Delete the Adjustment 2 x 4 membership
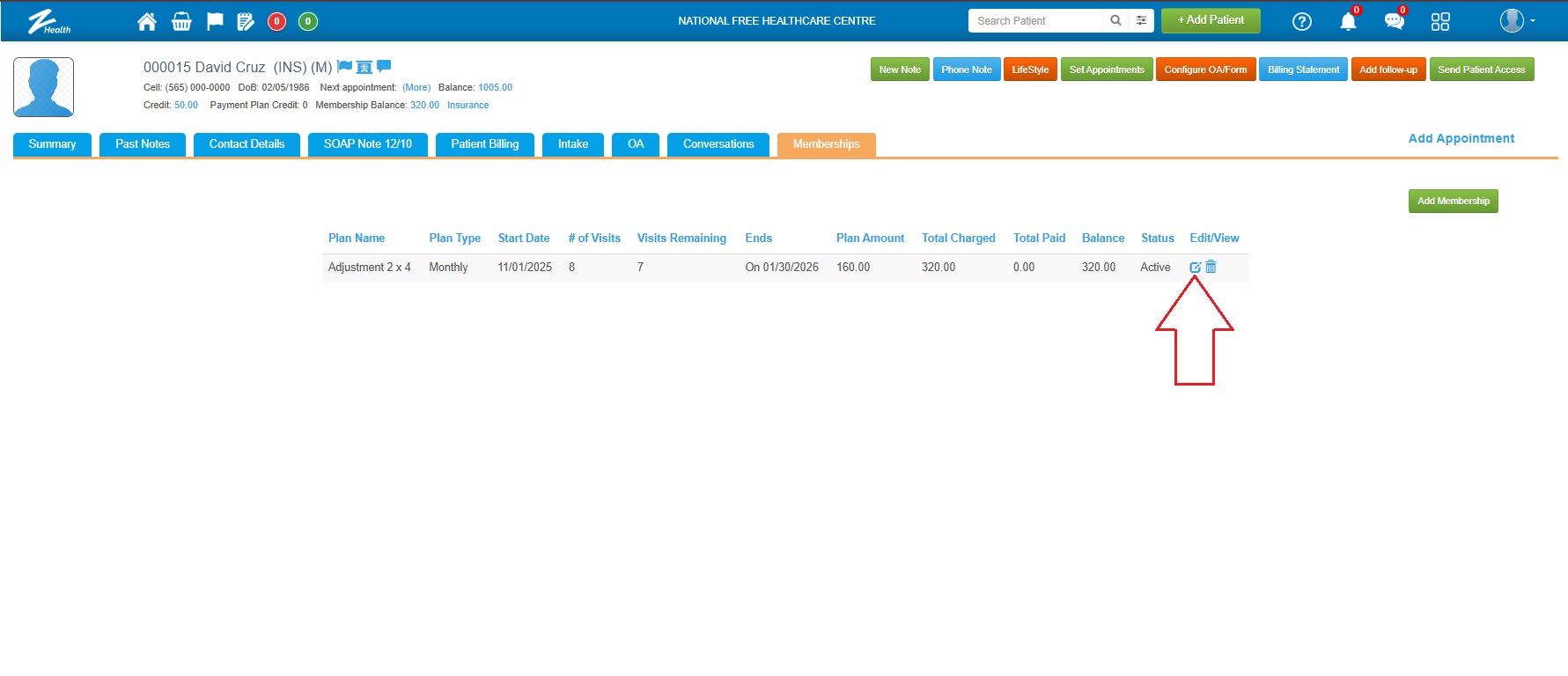 click(1211, 267)
